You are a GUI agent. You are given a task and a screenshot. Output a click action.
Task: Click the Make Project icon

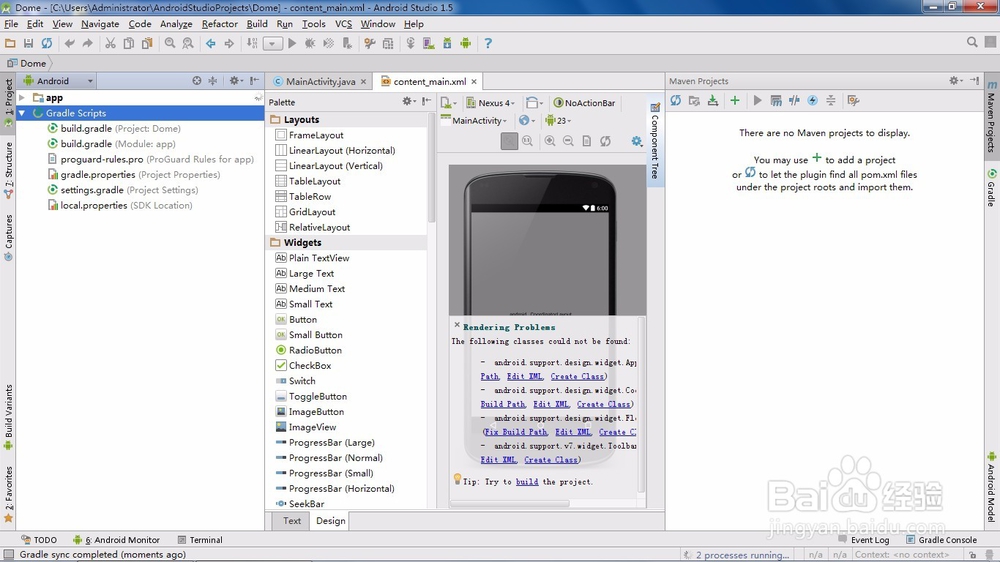[252, 43]
